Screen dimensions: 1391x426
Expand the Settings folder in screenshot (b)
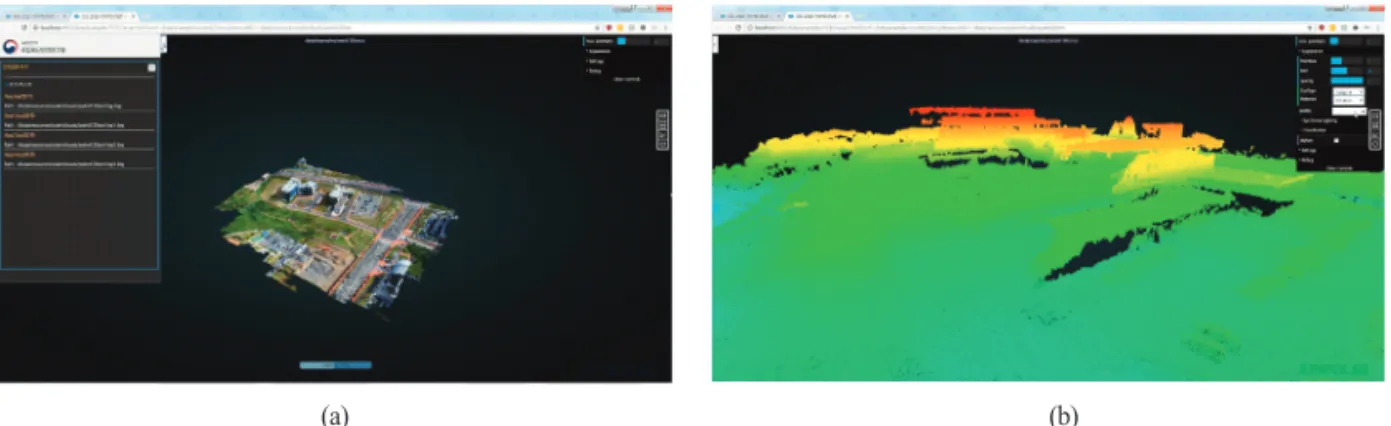pos(1307,150)
